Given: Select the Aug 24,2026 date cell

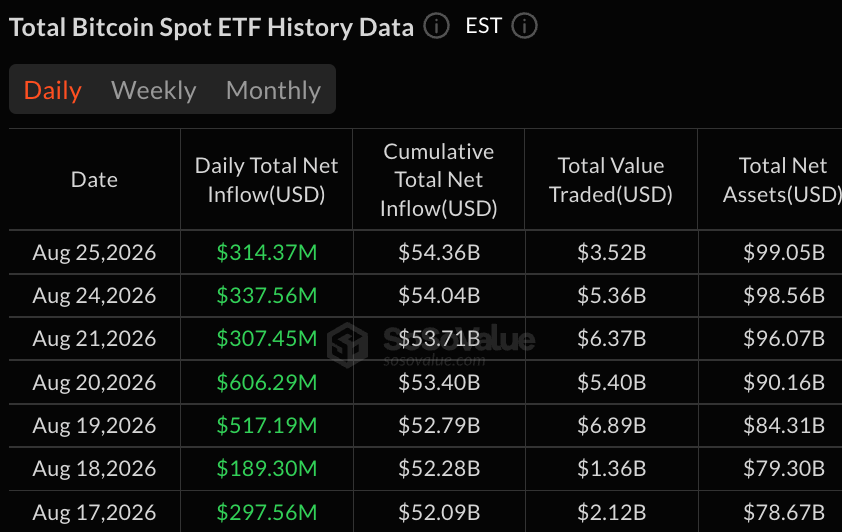Looking at the screenshot, I should point(95,295).
